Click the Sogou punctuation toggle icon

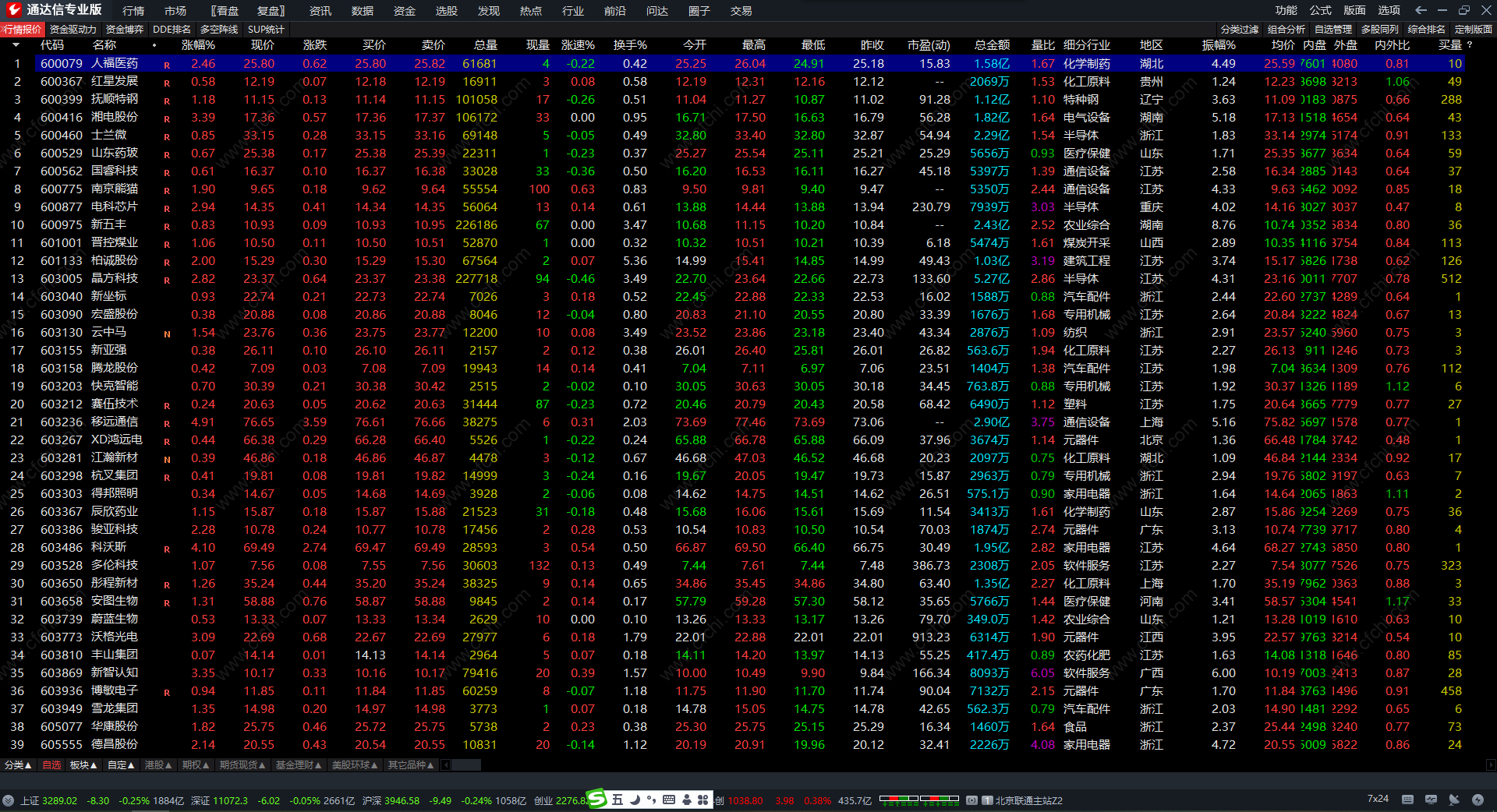point(651,800)
